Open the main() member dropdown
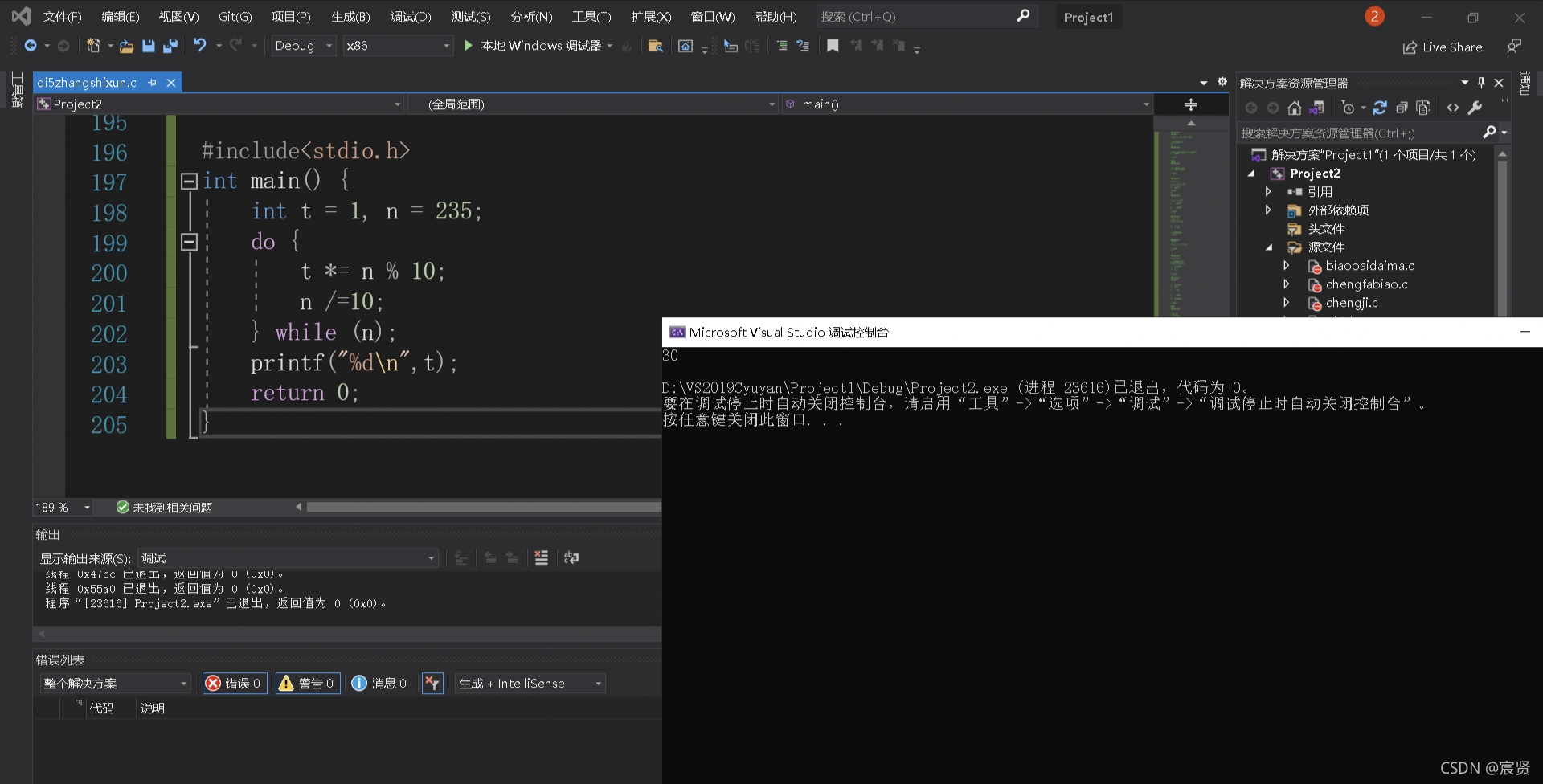This screenshot has height=784, width=1543. coord(967,104)
